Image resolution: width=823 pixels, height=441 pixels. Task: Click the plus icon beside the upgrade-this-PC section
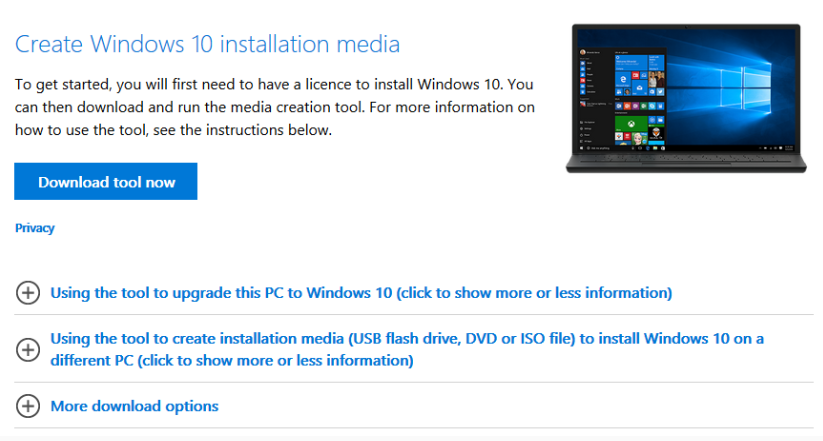tap(29, 293)
